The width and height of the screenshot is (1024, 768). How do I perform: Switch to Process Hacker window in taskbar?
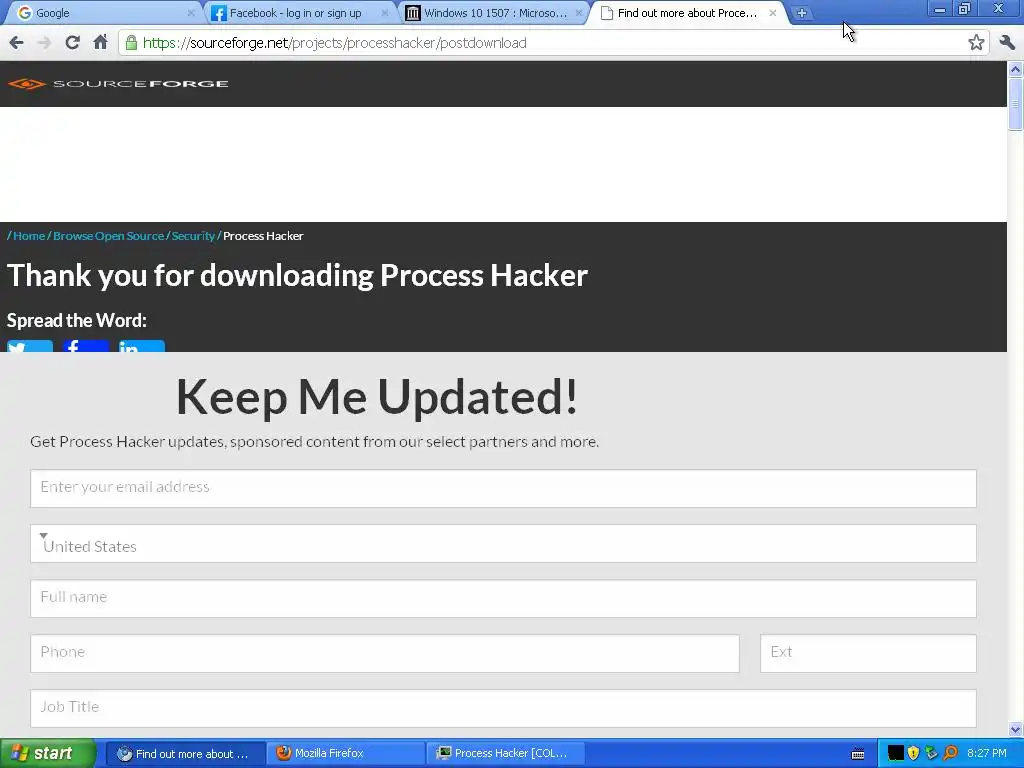(505, 754)
